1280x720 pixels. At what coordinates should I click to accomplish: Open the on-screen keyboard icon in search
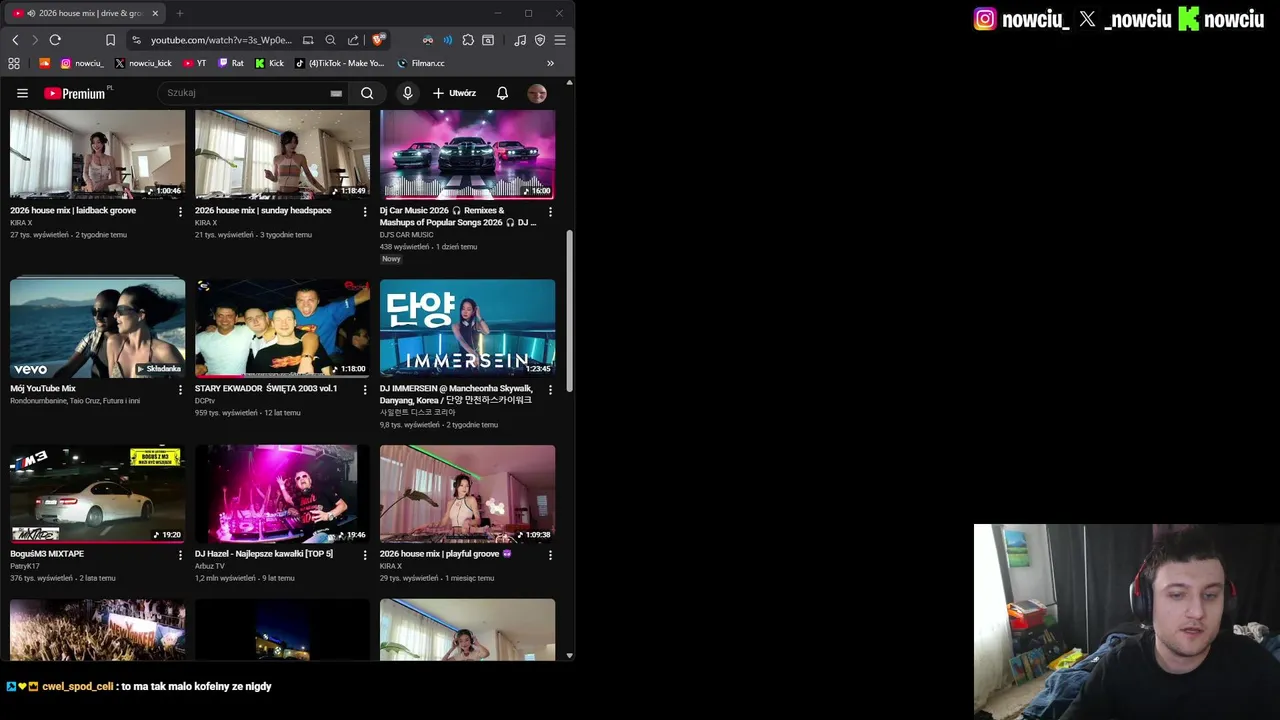click(x=336, y=93)
